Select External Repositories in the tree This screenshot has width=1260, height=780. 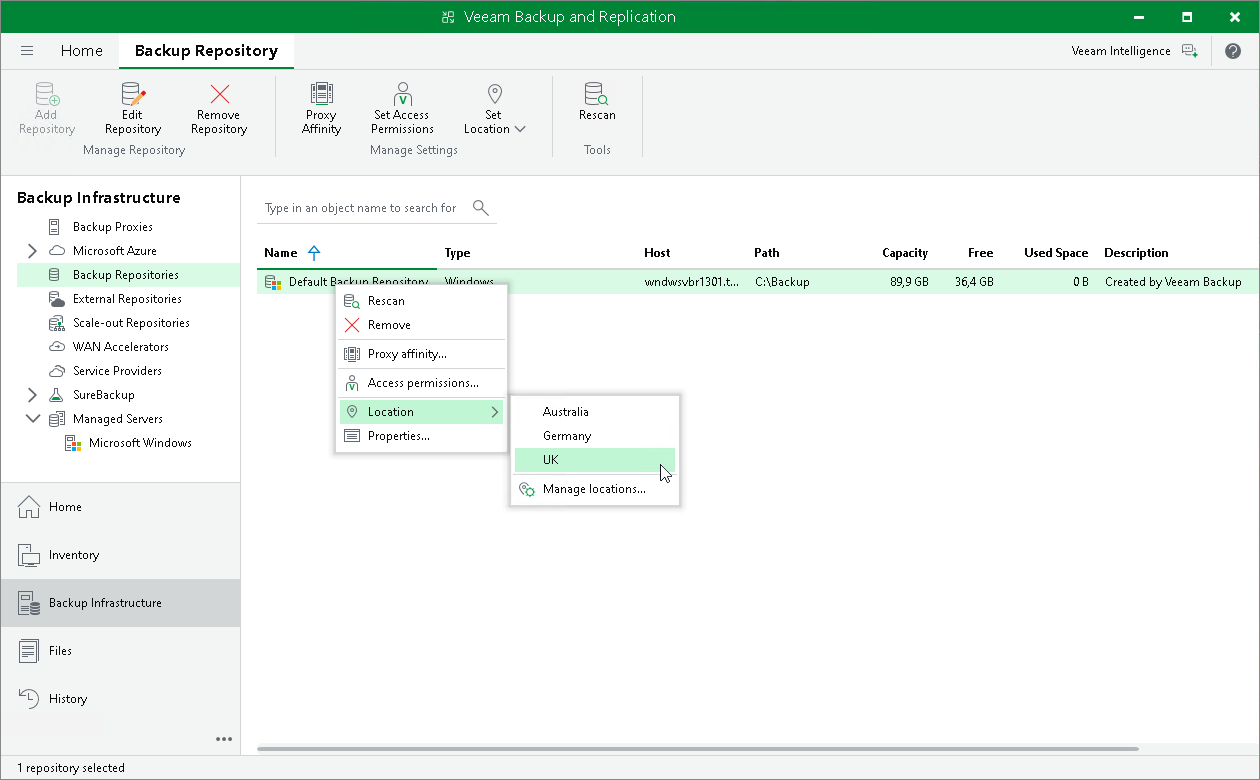[x=127, y=299]
